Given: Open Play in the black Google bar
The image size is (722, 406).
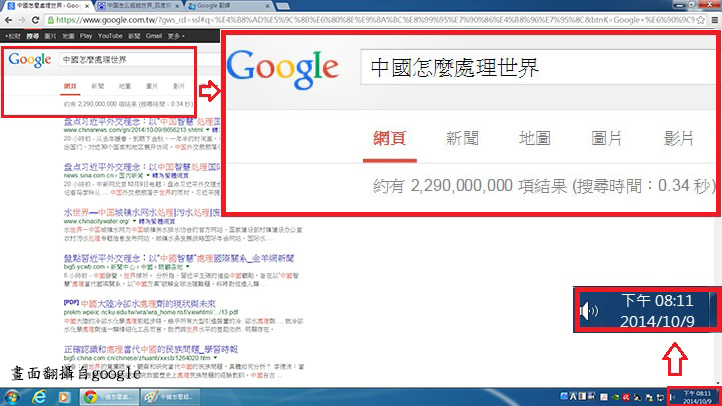Looking at the screenshot, I should tap(86, 36).
